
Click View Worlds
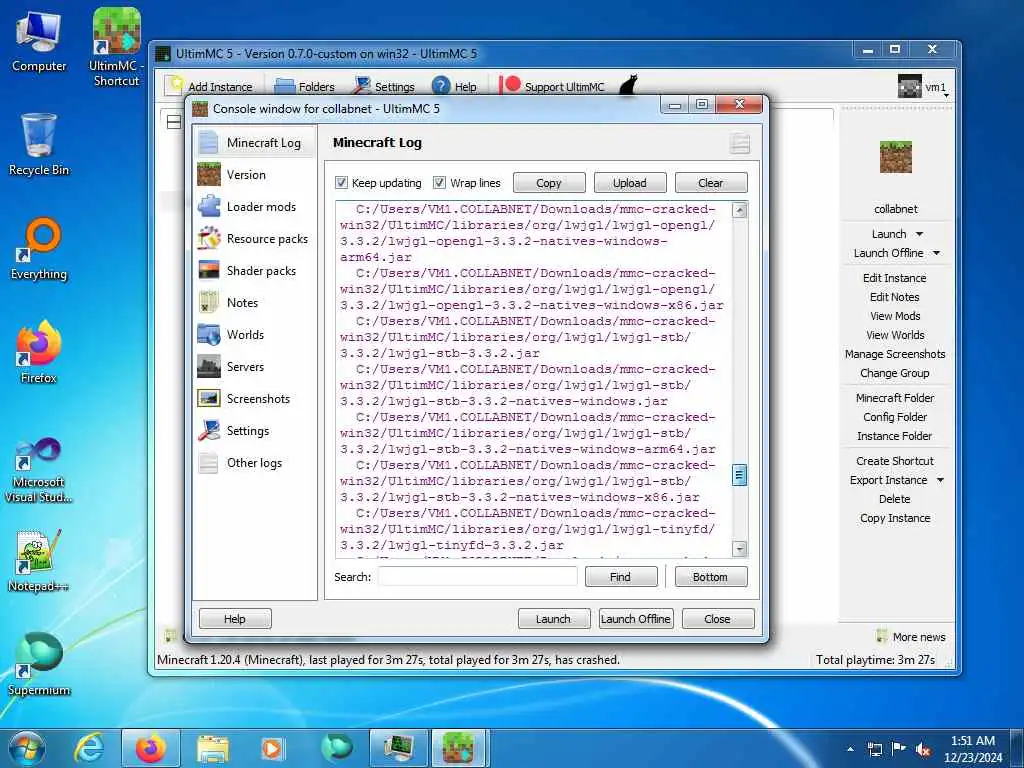895,334
